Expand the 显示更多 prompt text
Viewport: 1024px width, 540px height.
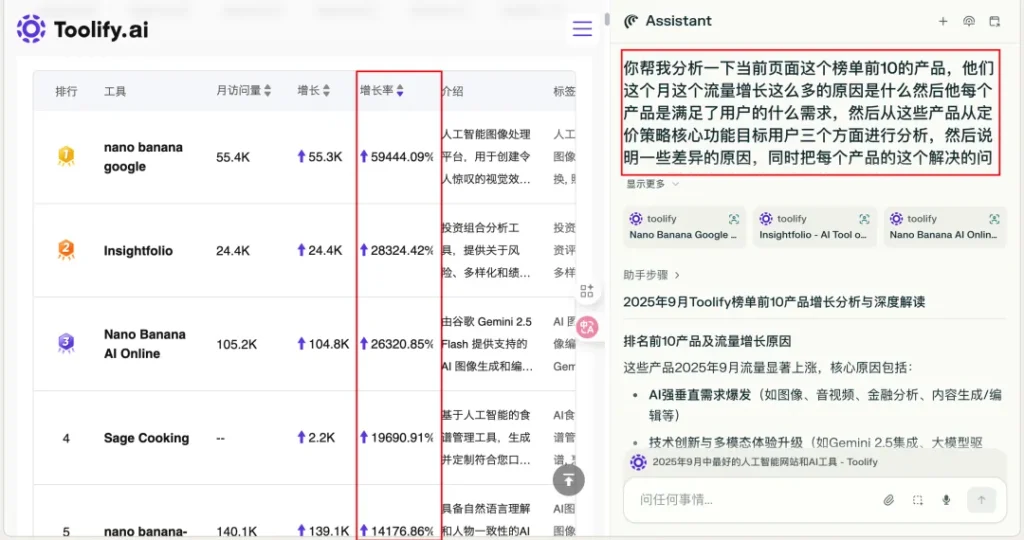click(653, 184)
